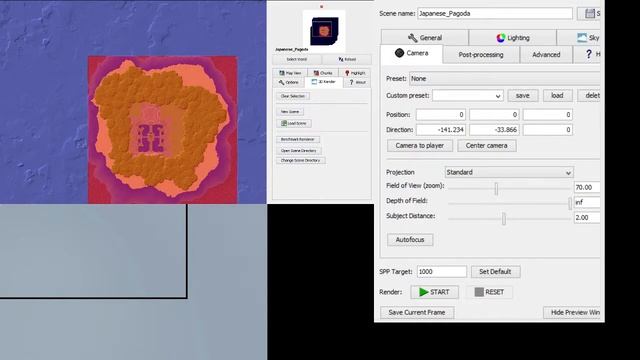Screen dimensions: 640x360
Task: Click Open Scene Directory button
Action: pos(298,151)
